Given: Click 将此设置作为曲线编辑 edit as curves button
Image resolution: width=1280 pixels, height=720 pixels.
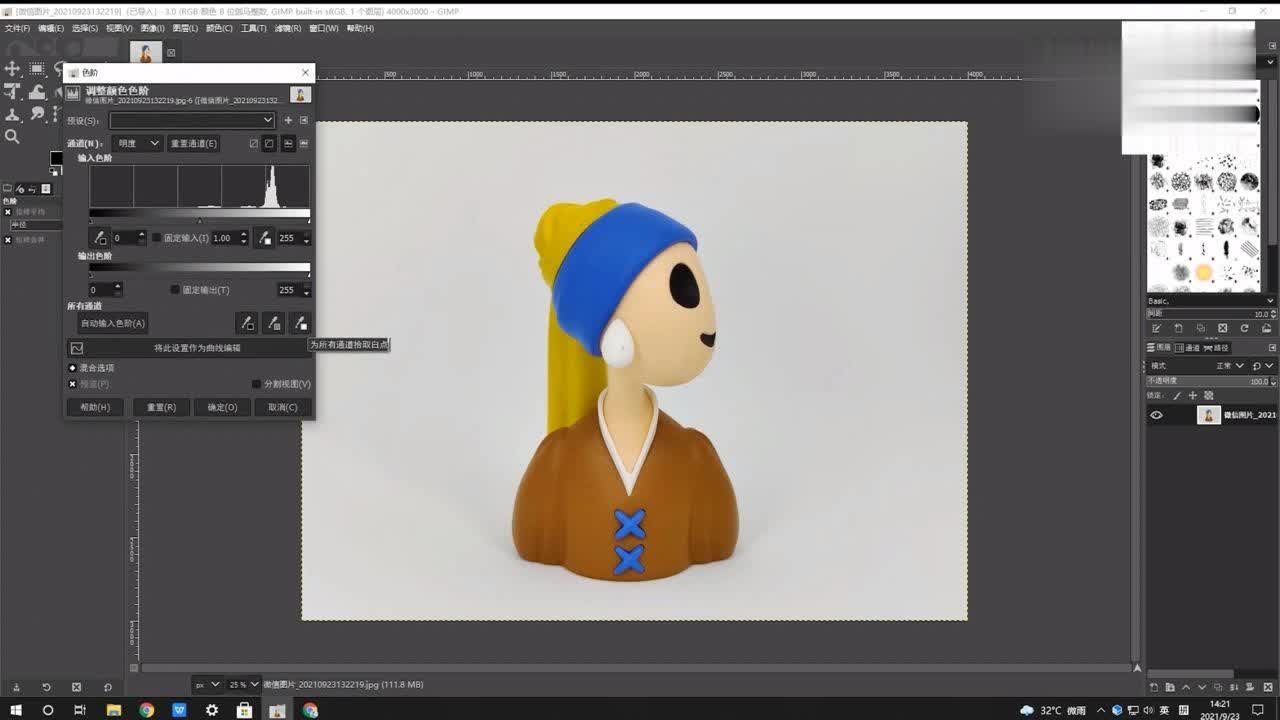Looking at the screenshot, I should coord(189,348).
